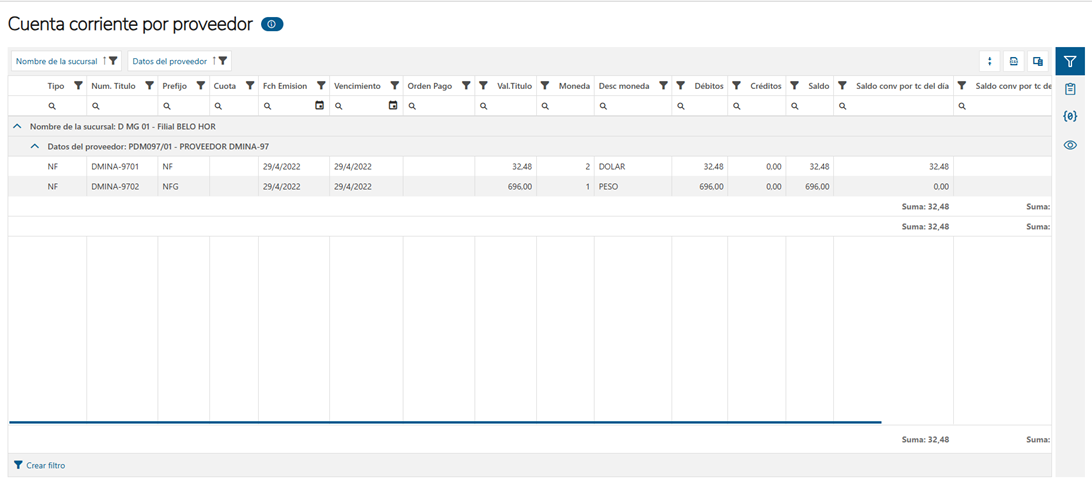Click the info badge beside page title
The width and height of the screenshot is (1092, 483).
pos(272,24)
